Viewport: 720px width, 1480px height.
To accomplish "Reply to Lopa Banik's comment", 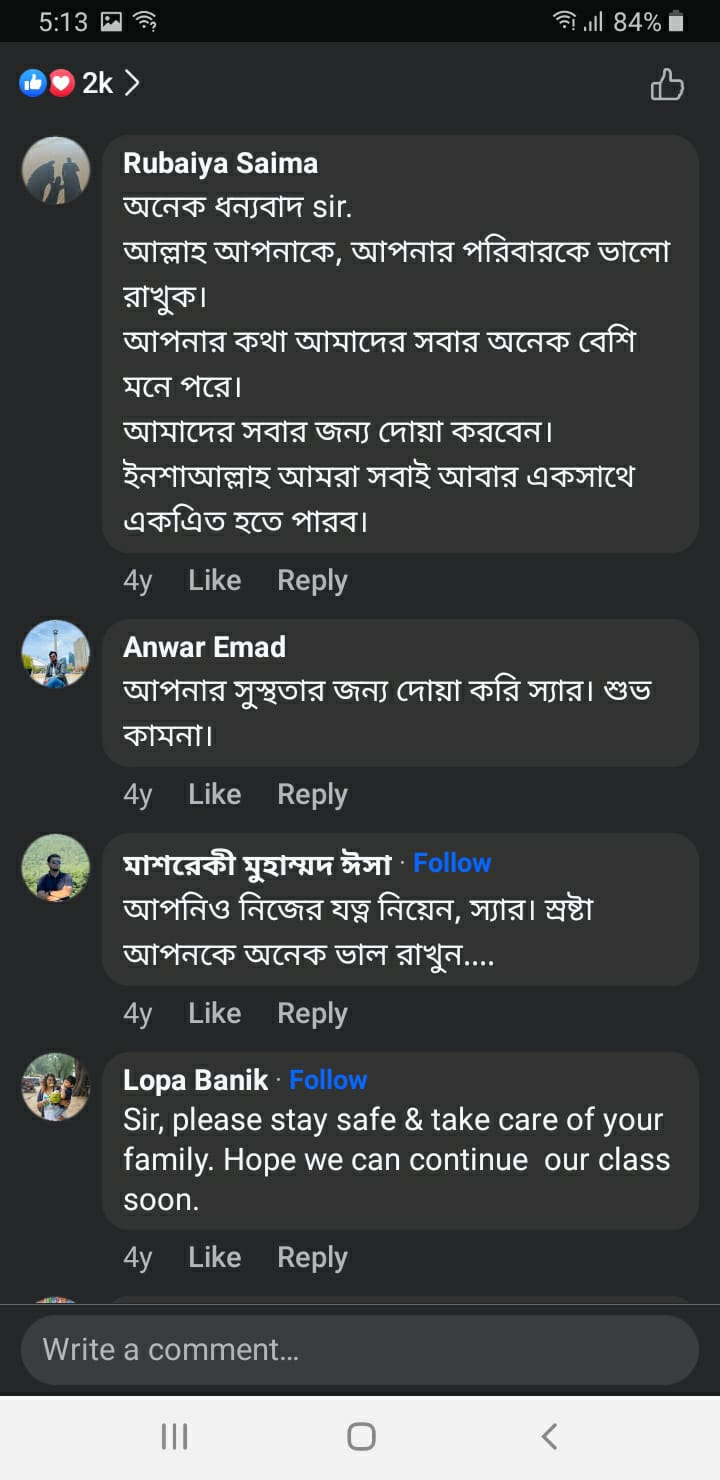I will [x=312, y=1257].
